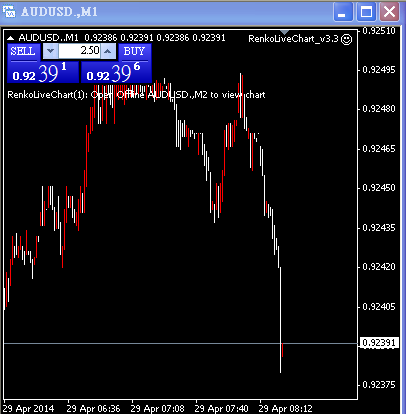406x414 pixels.
Task: Click the buy price 0.92396 panel
Action: coord(116,72)
